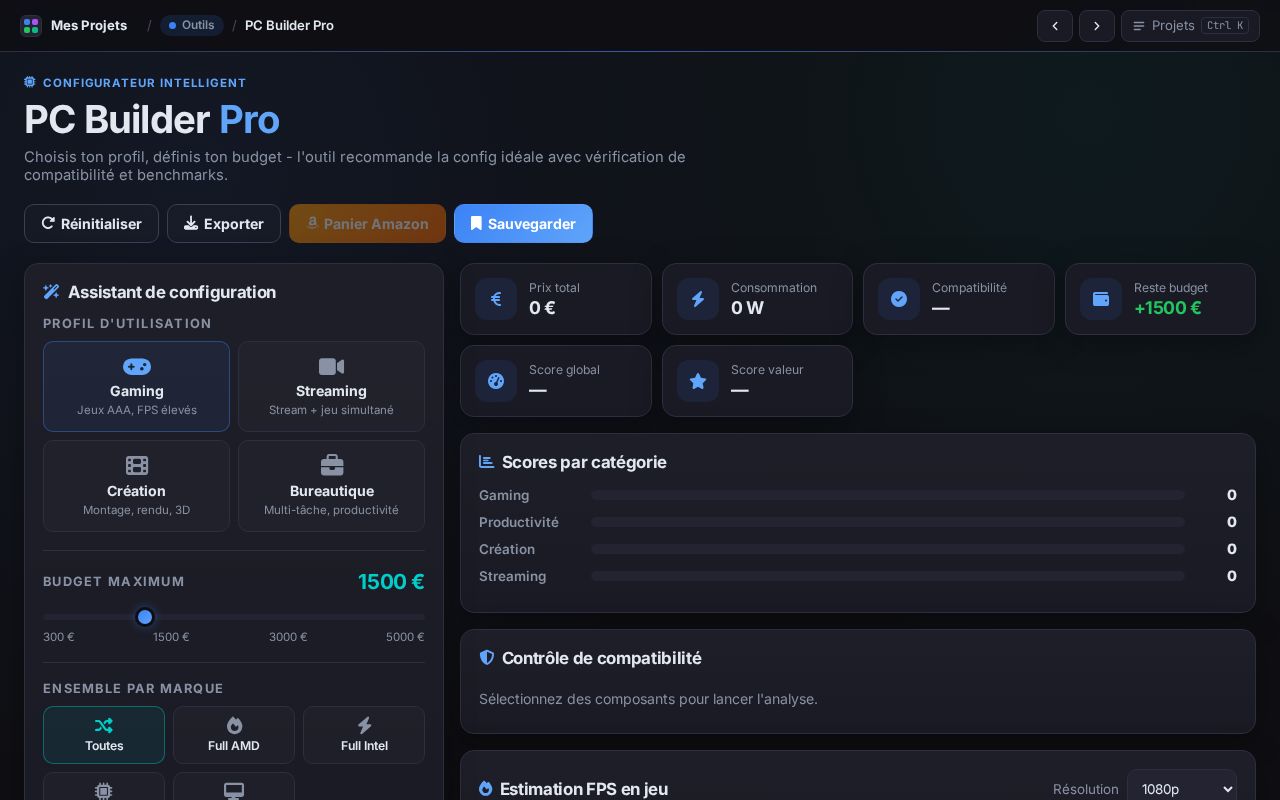Screen dimensions: 1280x800
Task: Go to Mes Projets home
Action: pos(74,25)
